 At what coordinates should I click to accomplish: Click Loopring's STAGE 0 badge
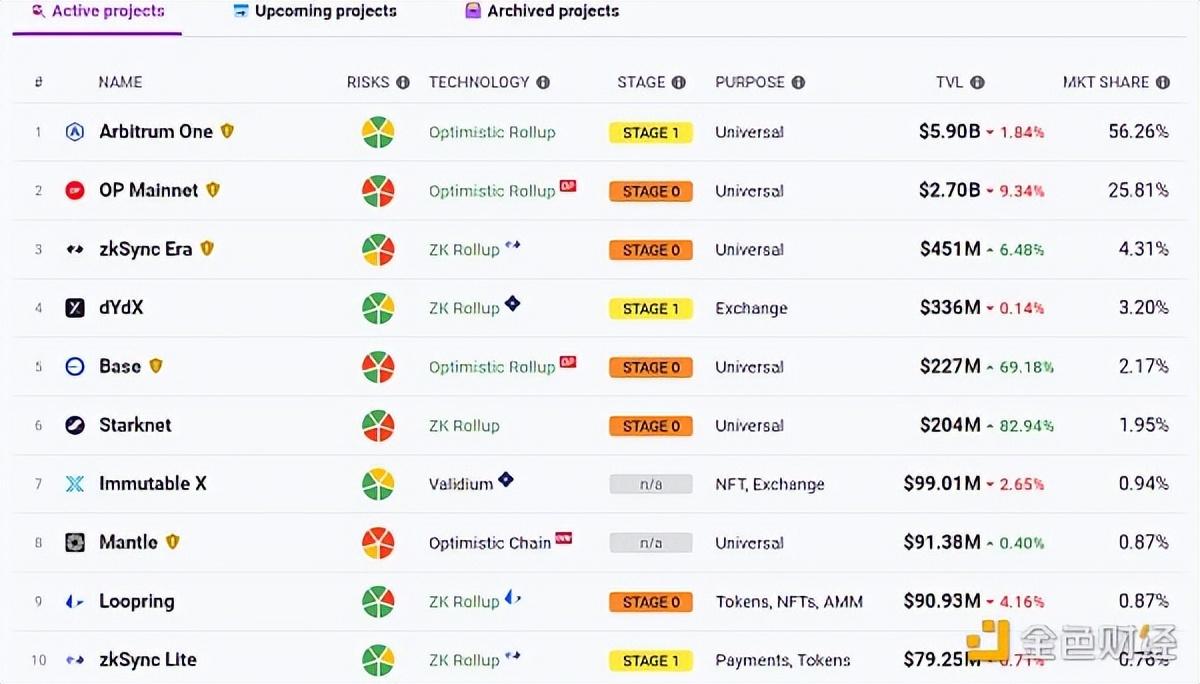click(651, 602)
